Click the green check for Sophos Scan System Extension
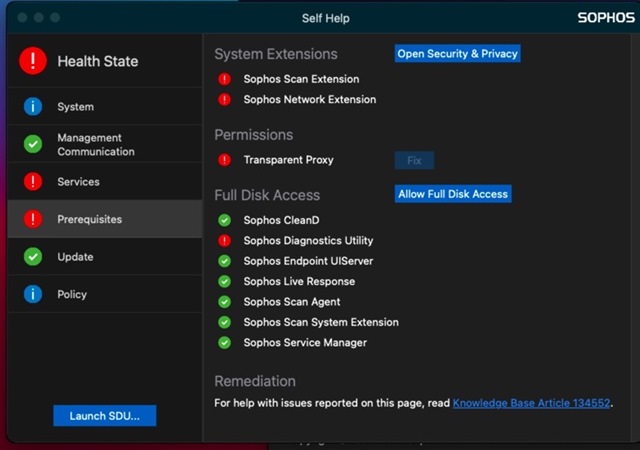 [224, 322]
